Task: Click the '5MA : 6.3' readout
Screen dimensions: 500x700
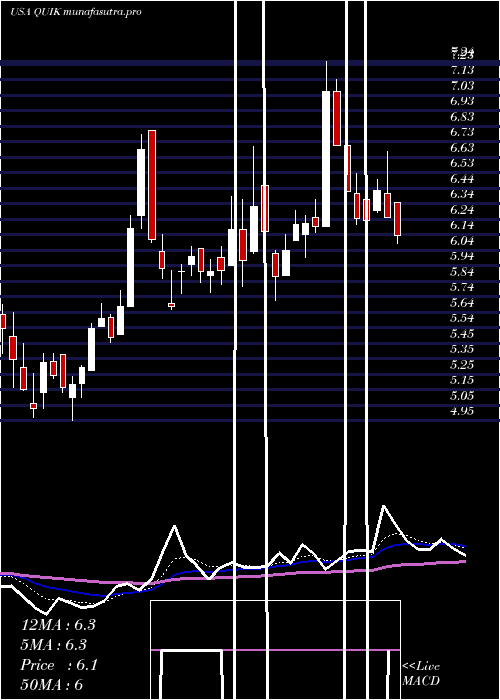Action: point(54,645)
